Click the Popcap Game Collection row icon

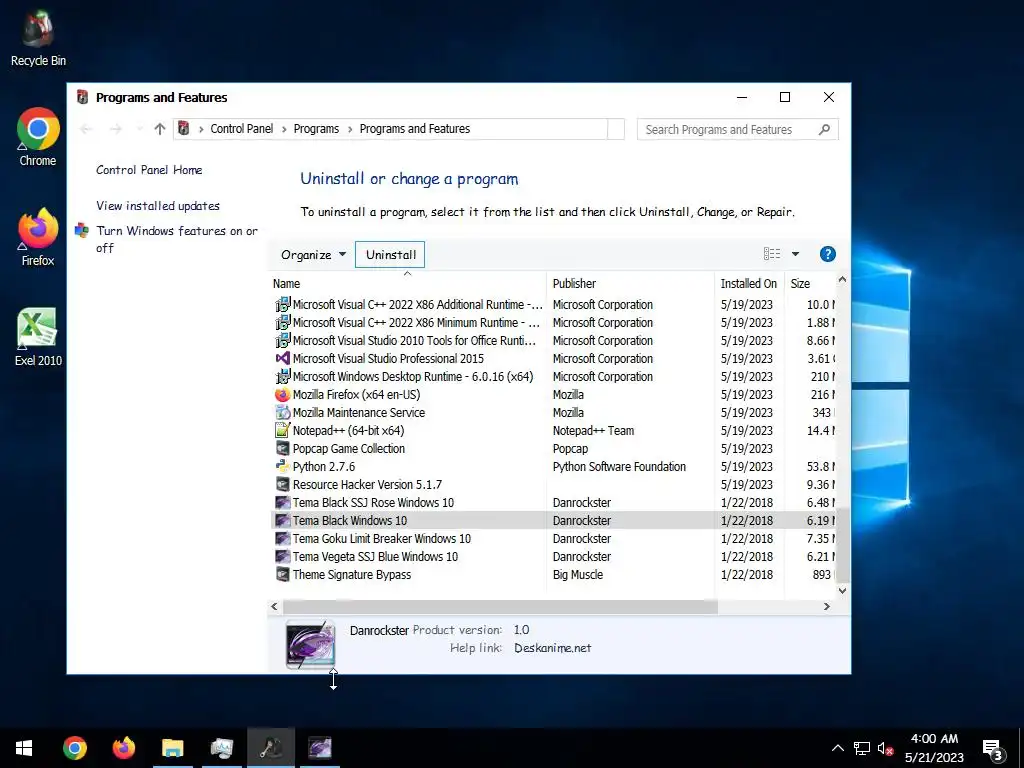(282, 449)
